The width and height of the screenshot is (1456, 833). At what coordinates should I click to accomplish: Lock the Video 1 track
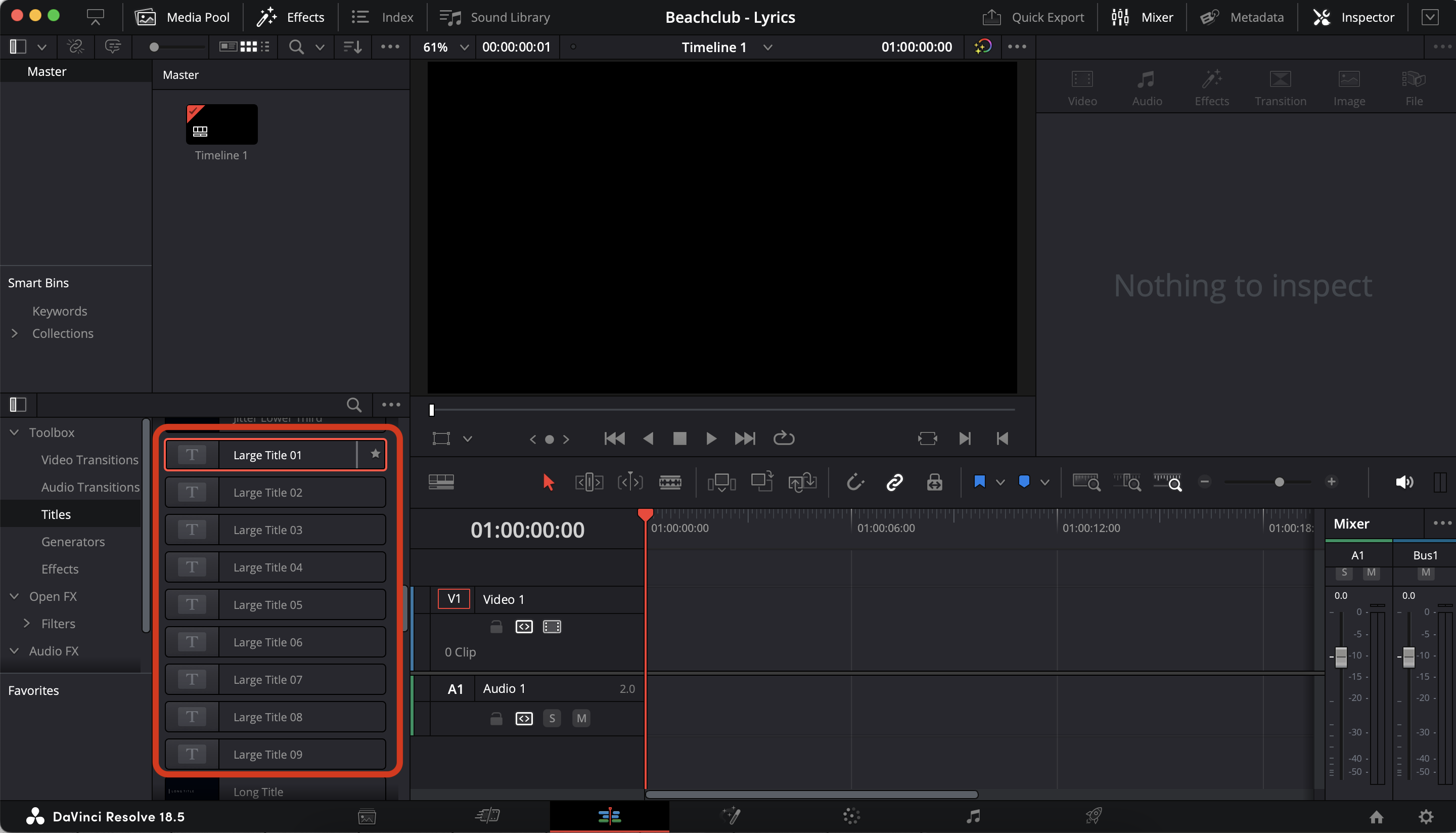coord(496,627)
